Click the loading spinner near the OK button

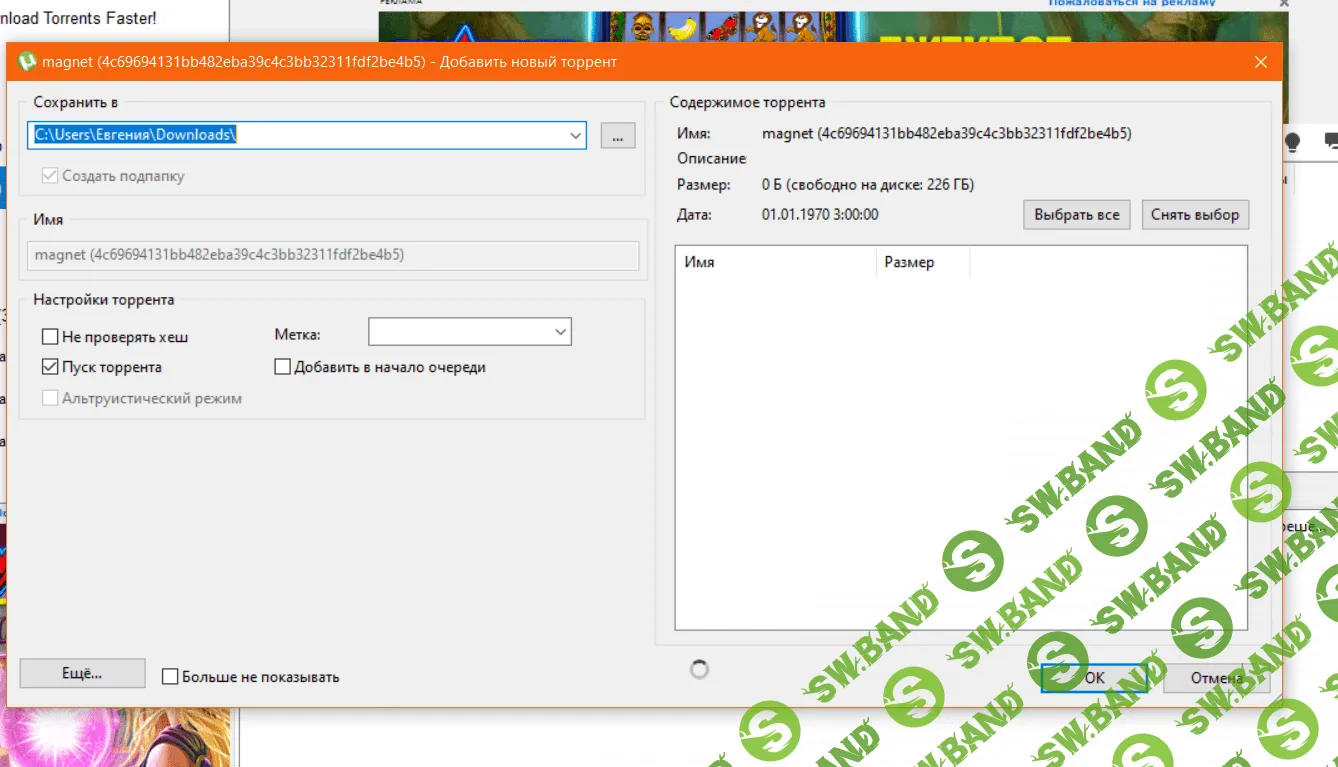[700, 670]
